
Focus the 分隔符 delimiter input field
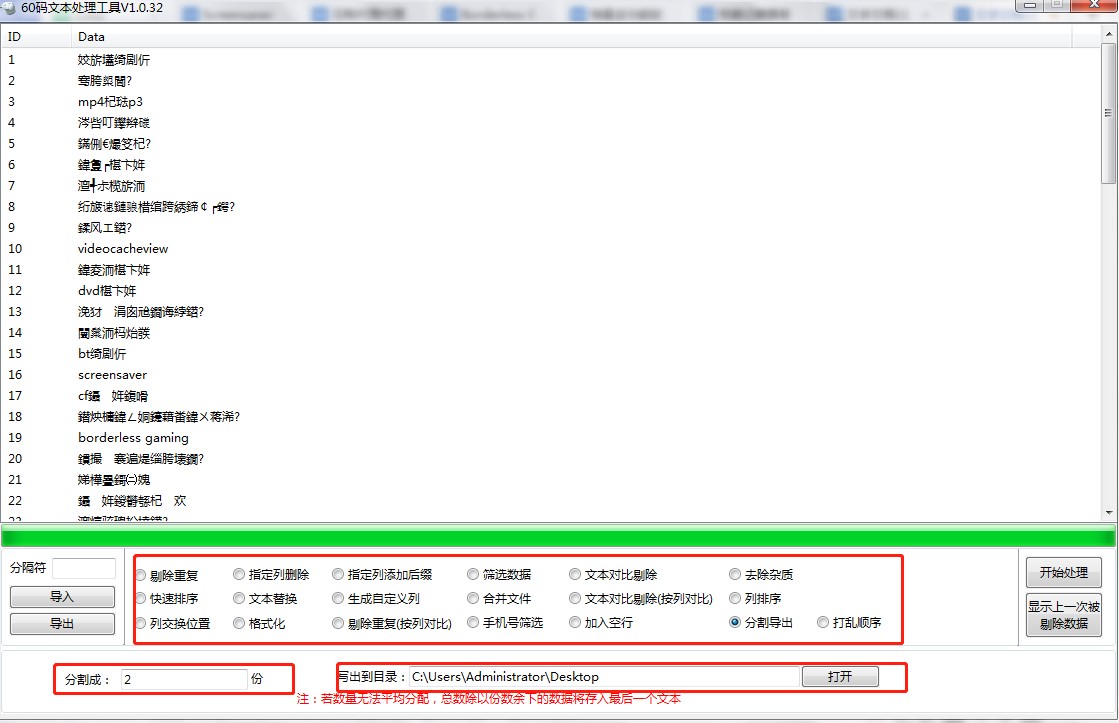pos(83,568)
